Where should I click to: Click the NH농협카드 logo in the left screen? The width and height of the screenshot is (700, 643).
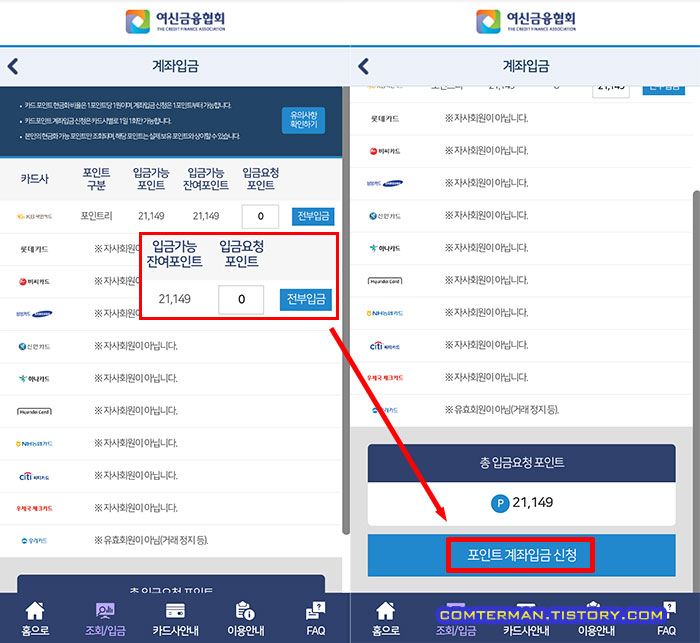tap(34, 444)
